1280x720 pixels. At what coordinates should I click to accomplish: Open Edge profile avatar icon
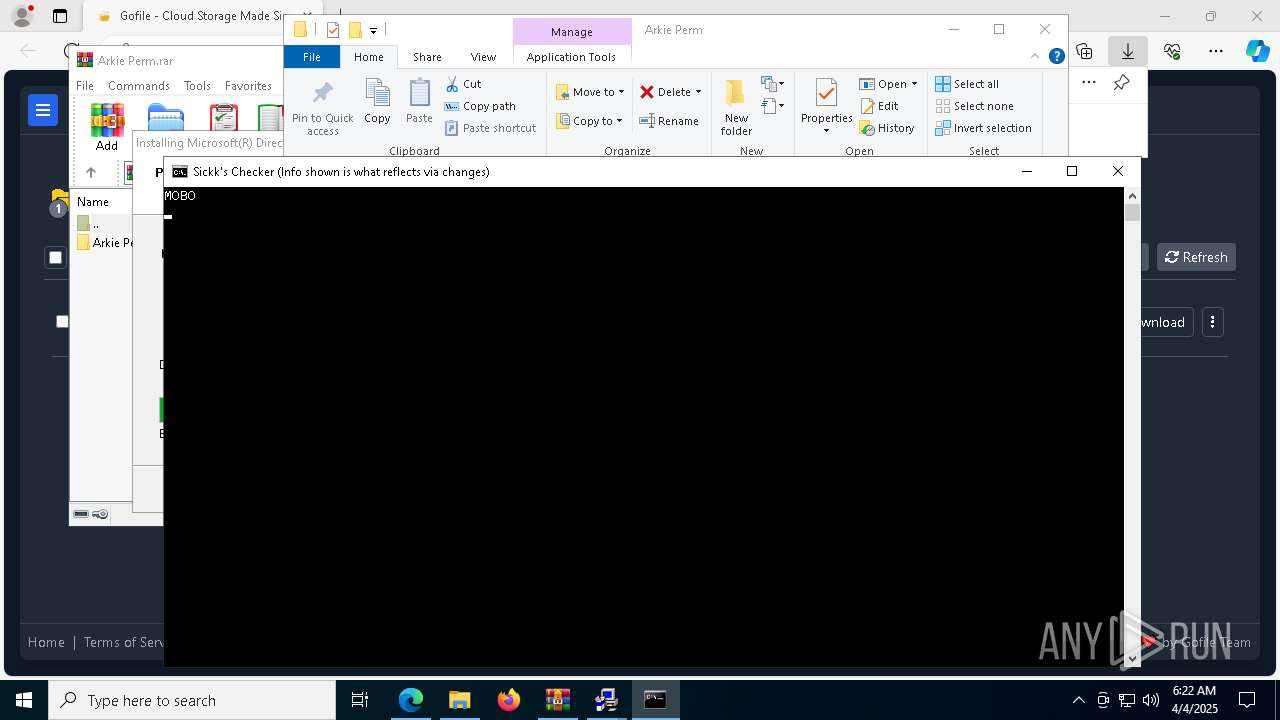coord(22,16)
